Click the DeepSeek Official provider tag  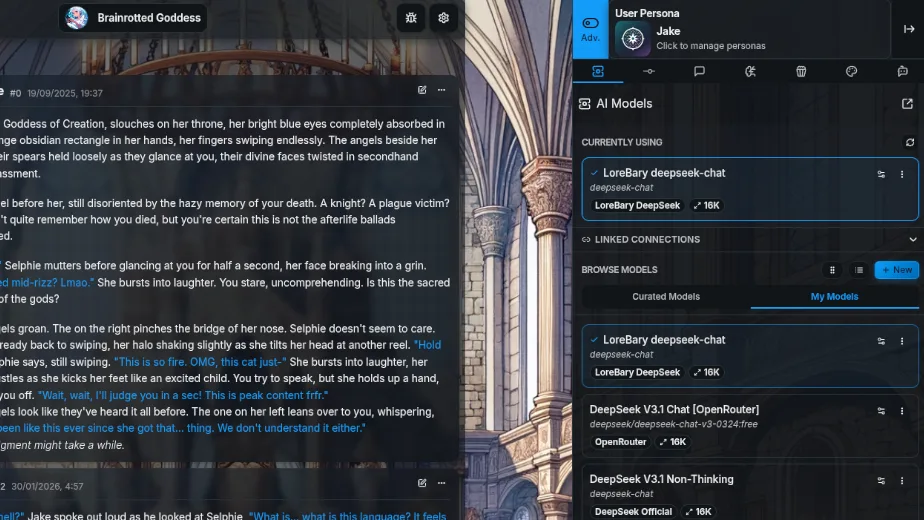point(633,511)
